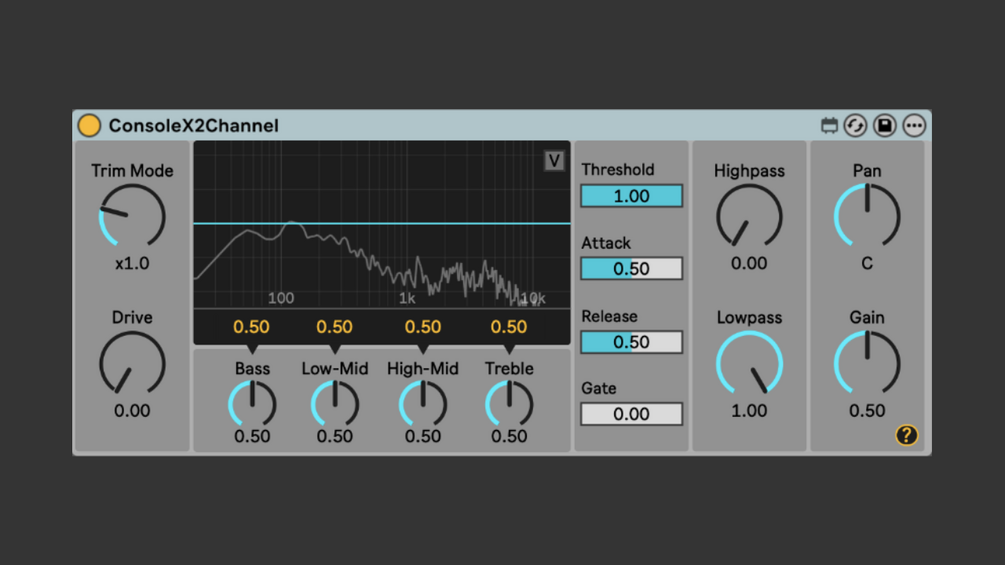Open the three-dots device options menu

click(914, 126)
